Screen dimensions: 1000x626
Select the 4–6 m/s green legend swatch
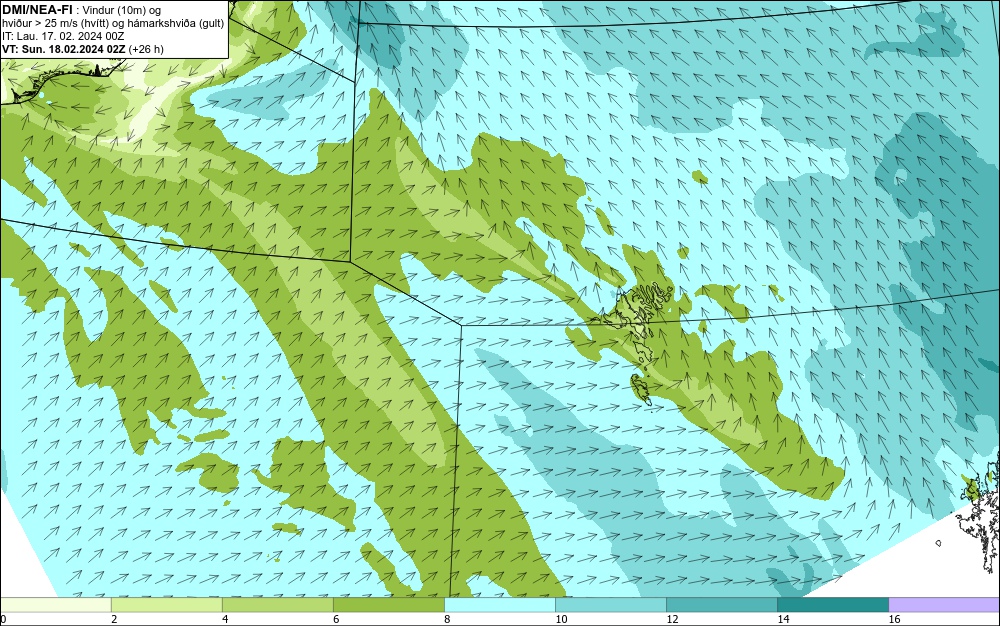pos(277,604)
